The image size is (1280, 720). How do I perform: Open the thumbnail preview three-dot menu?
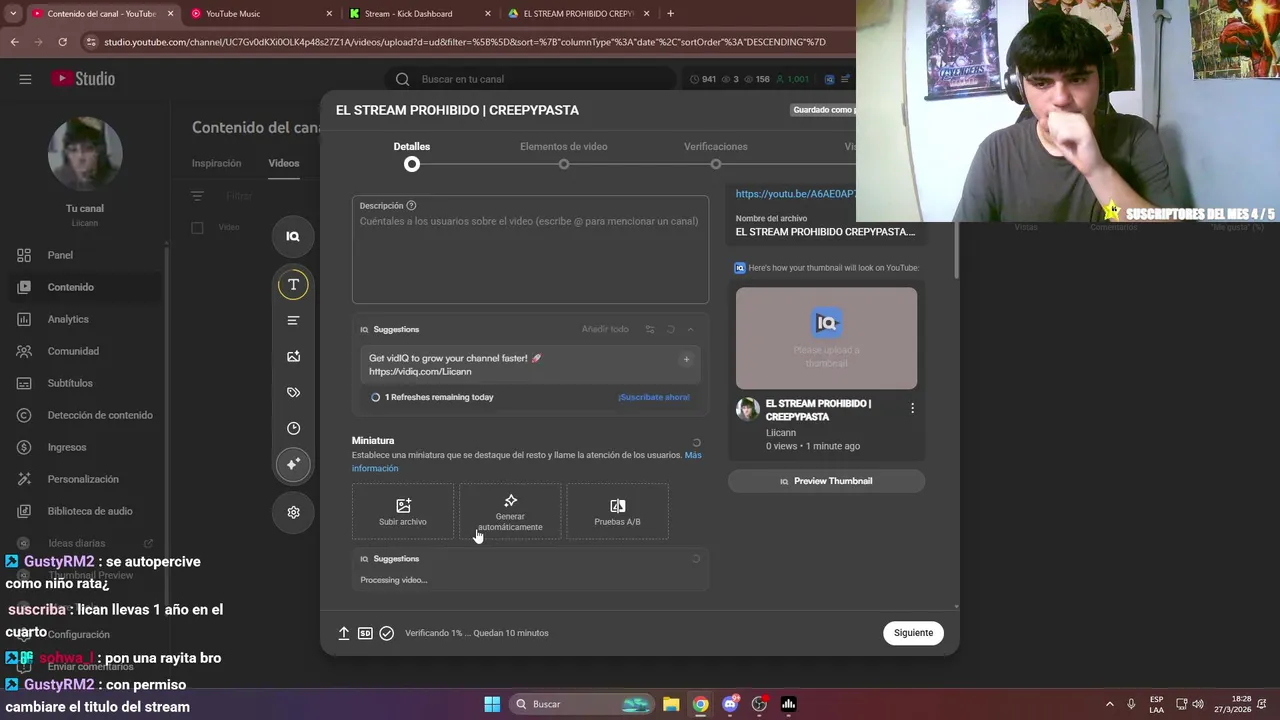tap(912, 408)
